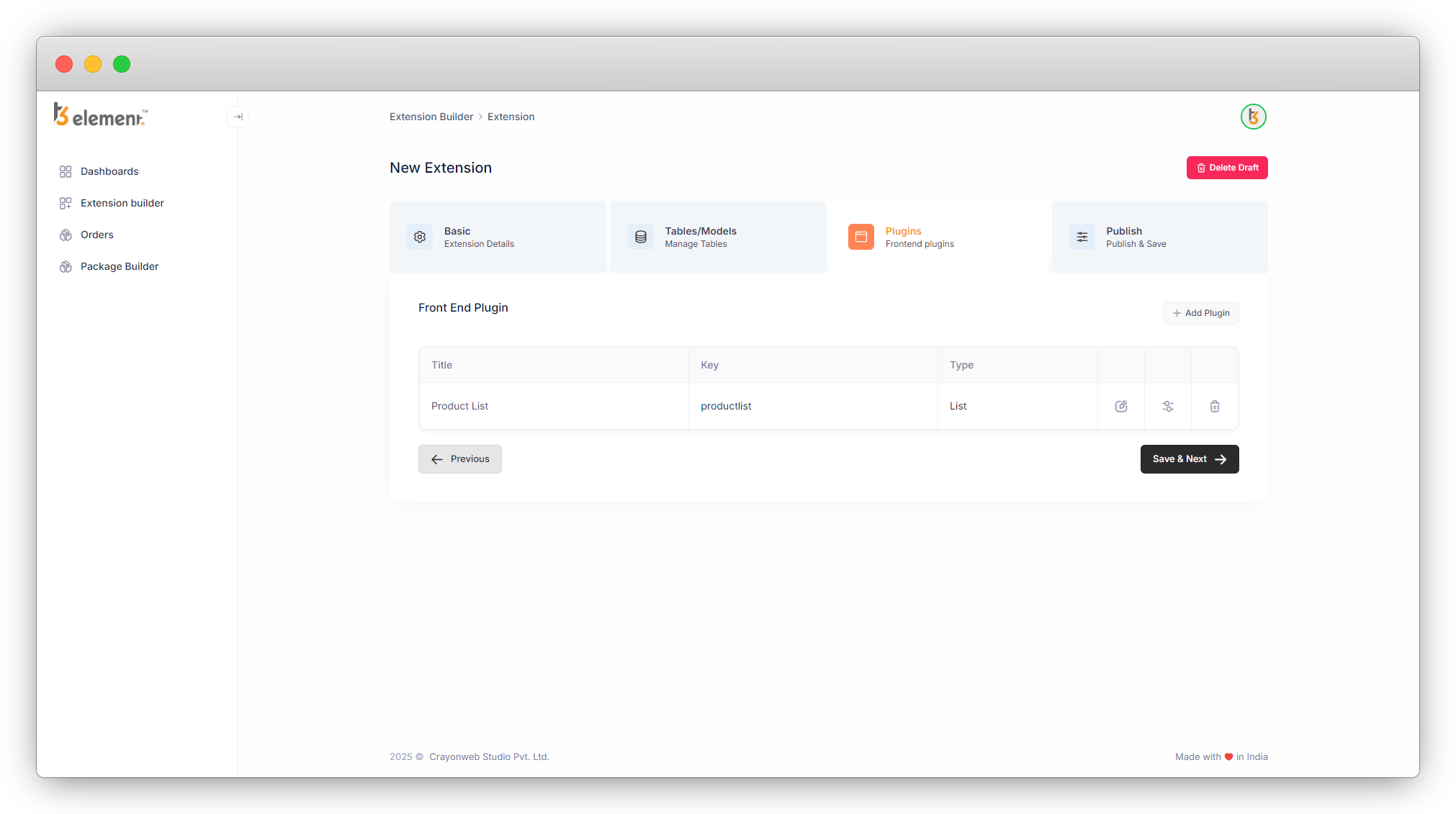Click the red Delete Draft button
1456x814 pixels.
[1227, 168]
